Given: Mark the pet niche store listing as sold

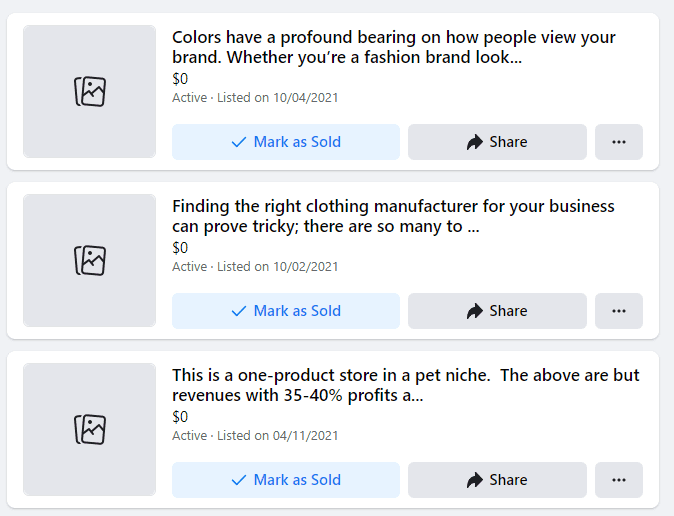Looking at the screenshot, I should click(x=286, y=480).
